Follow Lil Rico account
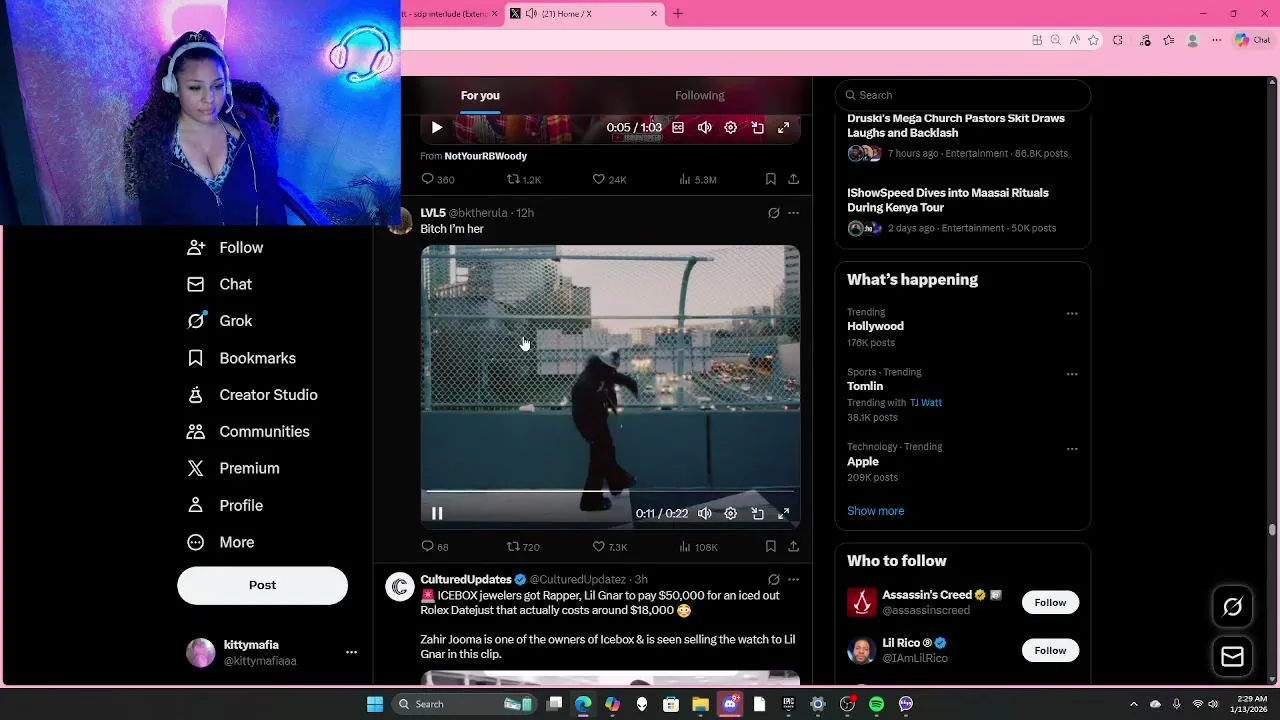Screen dimensions: 1280x720 tap(1050, 650)
